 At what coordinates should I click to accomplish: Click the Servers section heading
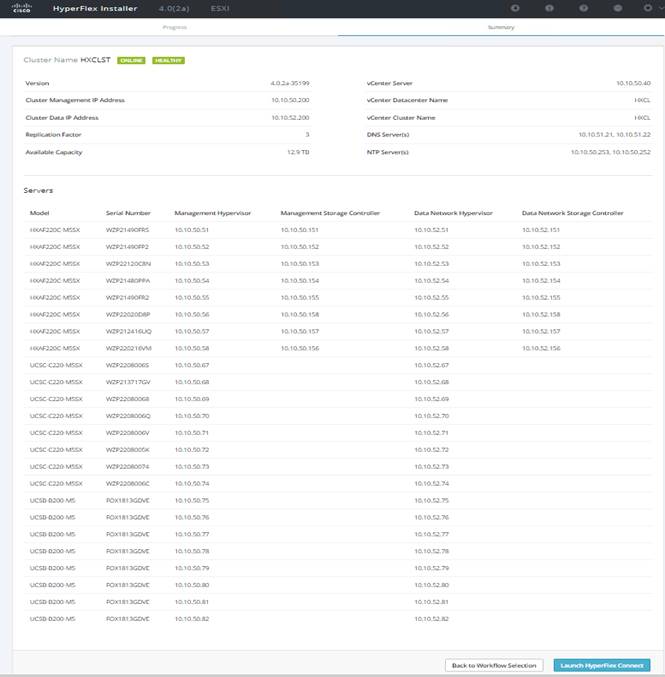pyautogui.click(x=38, y=190)
